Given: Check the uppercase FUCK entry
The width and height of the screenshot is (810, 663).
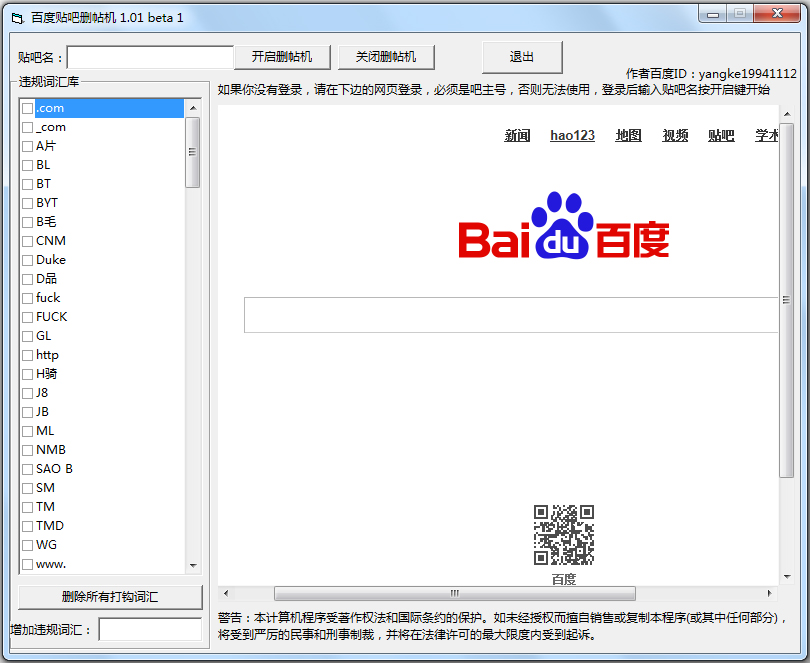Looking at the screenshot, I should [27, 317].
